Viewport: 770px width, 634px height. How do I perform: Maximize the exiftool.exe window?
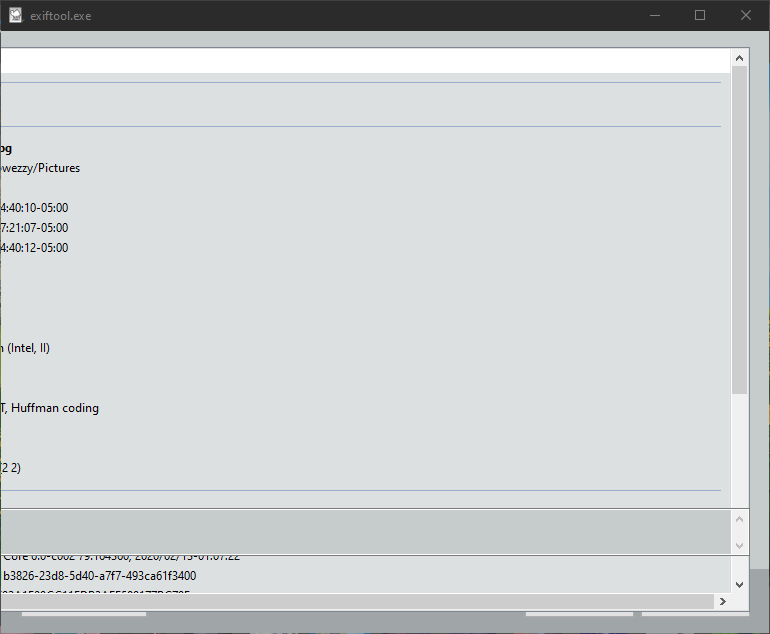[700, 16]
